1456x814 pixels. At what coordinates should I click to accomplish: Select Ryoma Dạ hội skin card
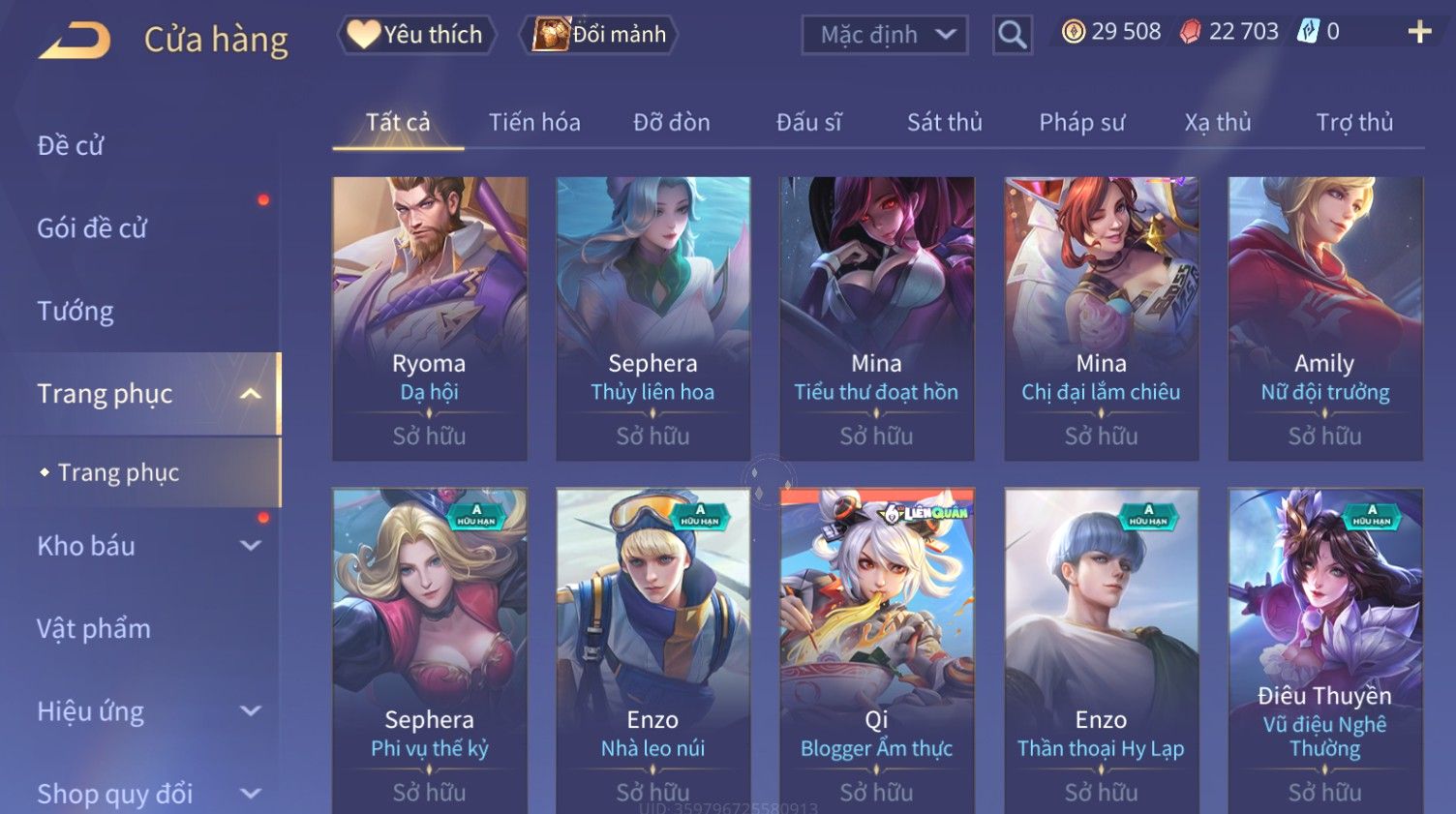click(x=430, y=318)
